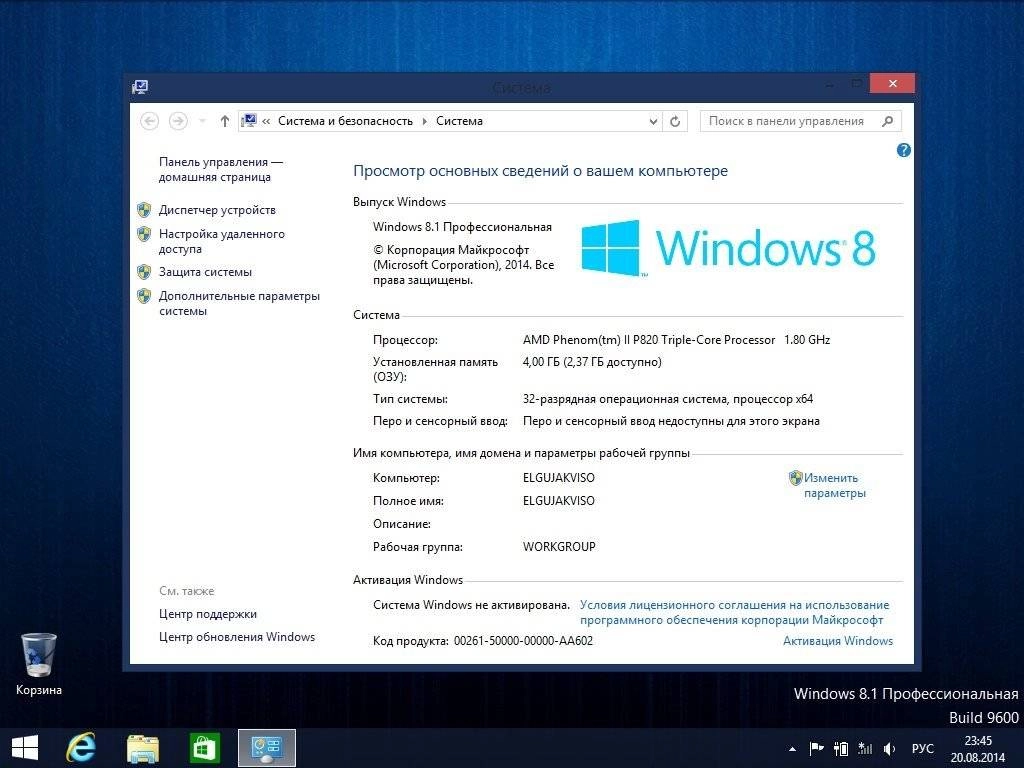
Task: Open 'Настройка удаленного доступа' link
Action: [221, 241]
